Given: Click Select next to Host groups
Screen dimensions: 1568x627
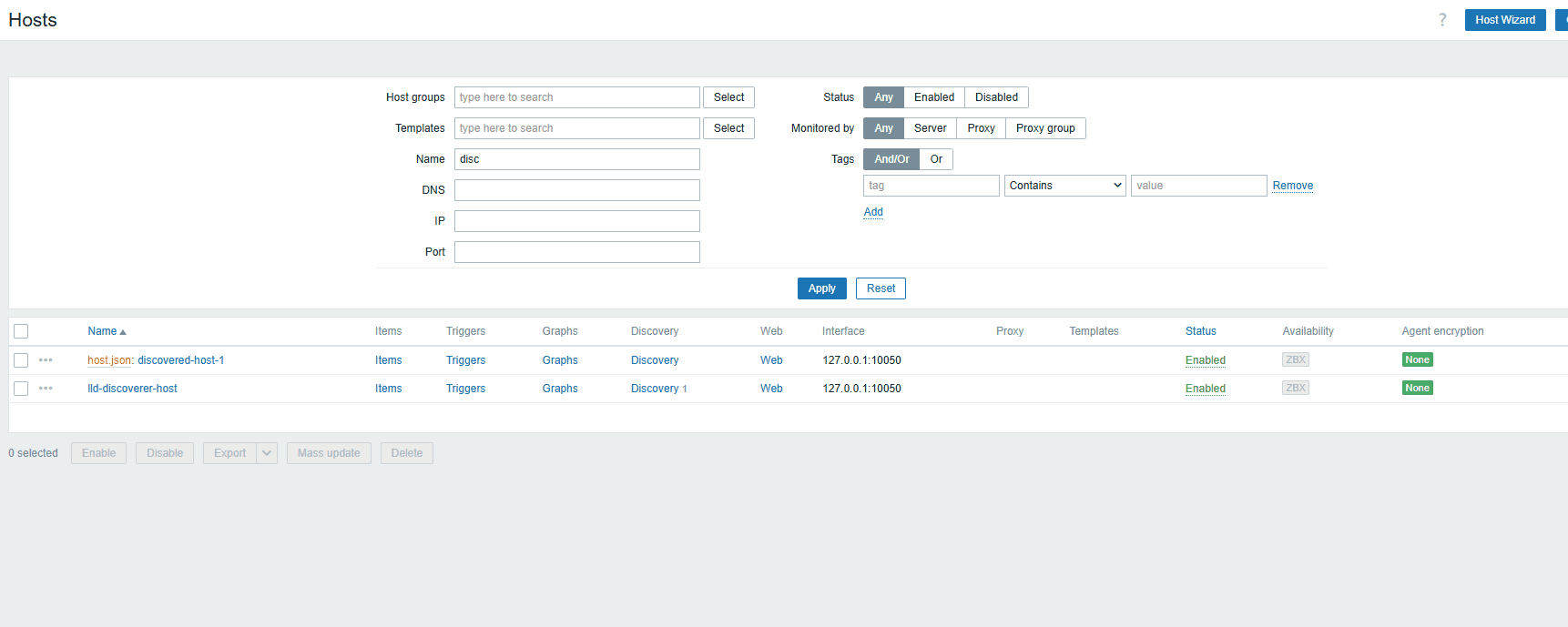Looking at the screenshot, I should pos(728,97).
